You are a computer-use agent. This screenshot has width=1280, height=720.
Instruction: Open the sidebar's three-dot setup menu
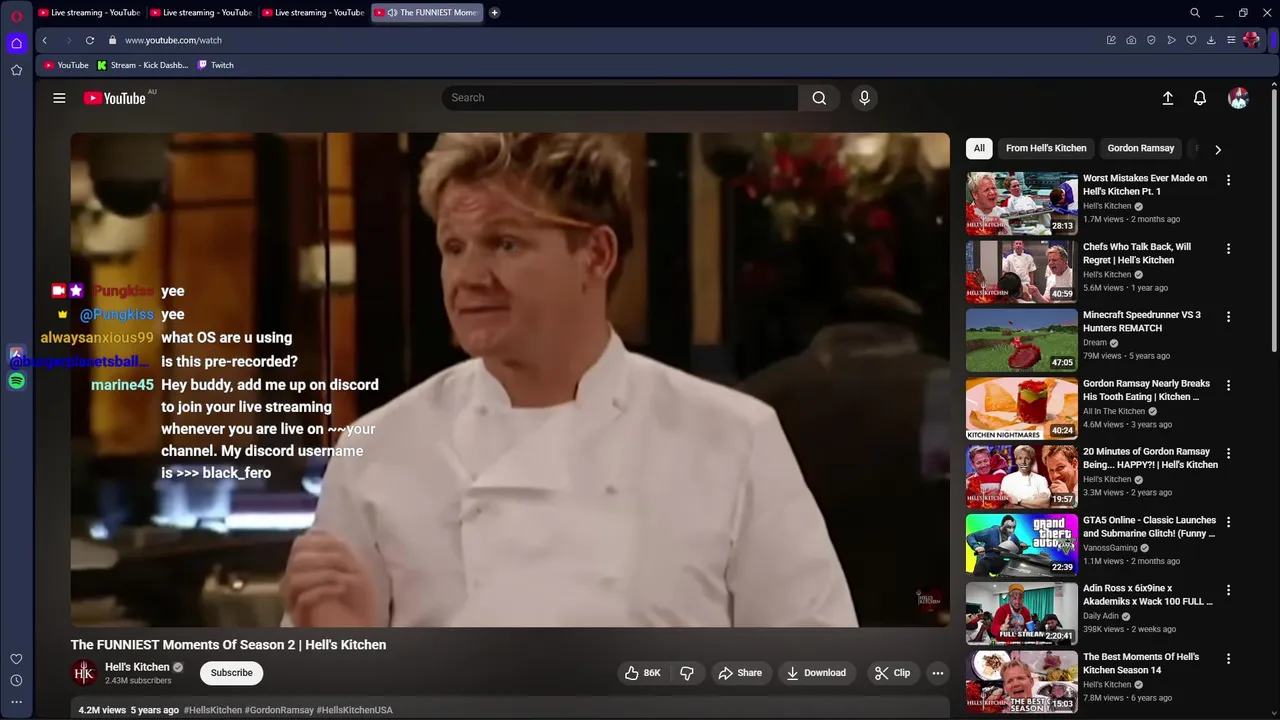(16, 702)
